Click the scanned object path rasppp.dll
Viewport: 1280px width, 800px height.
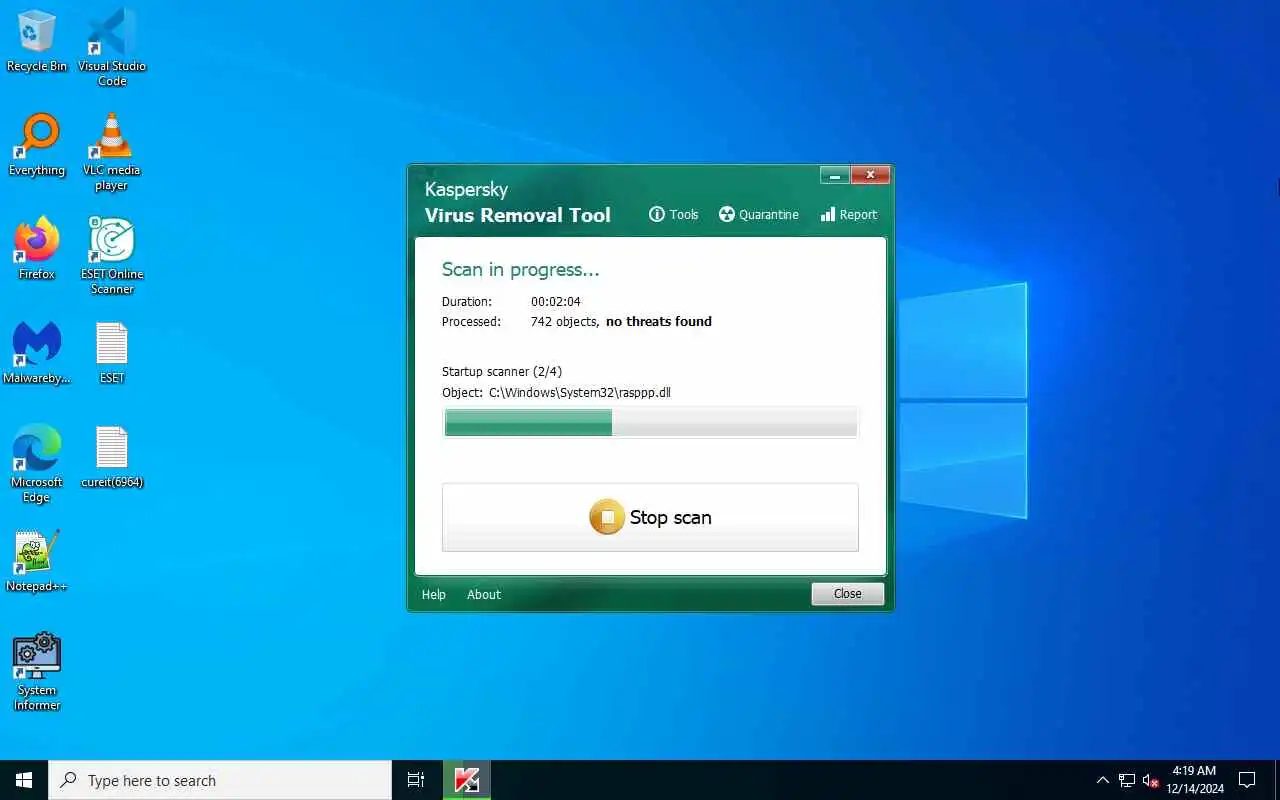pos(580,392)
